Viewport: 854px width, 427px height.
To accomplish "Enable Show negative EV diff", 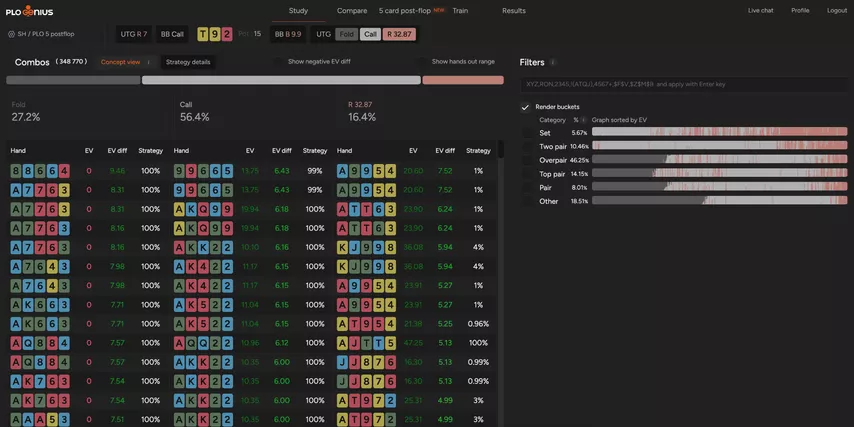I will point(278,62).
